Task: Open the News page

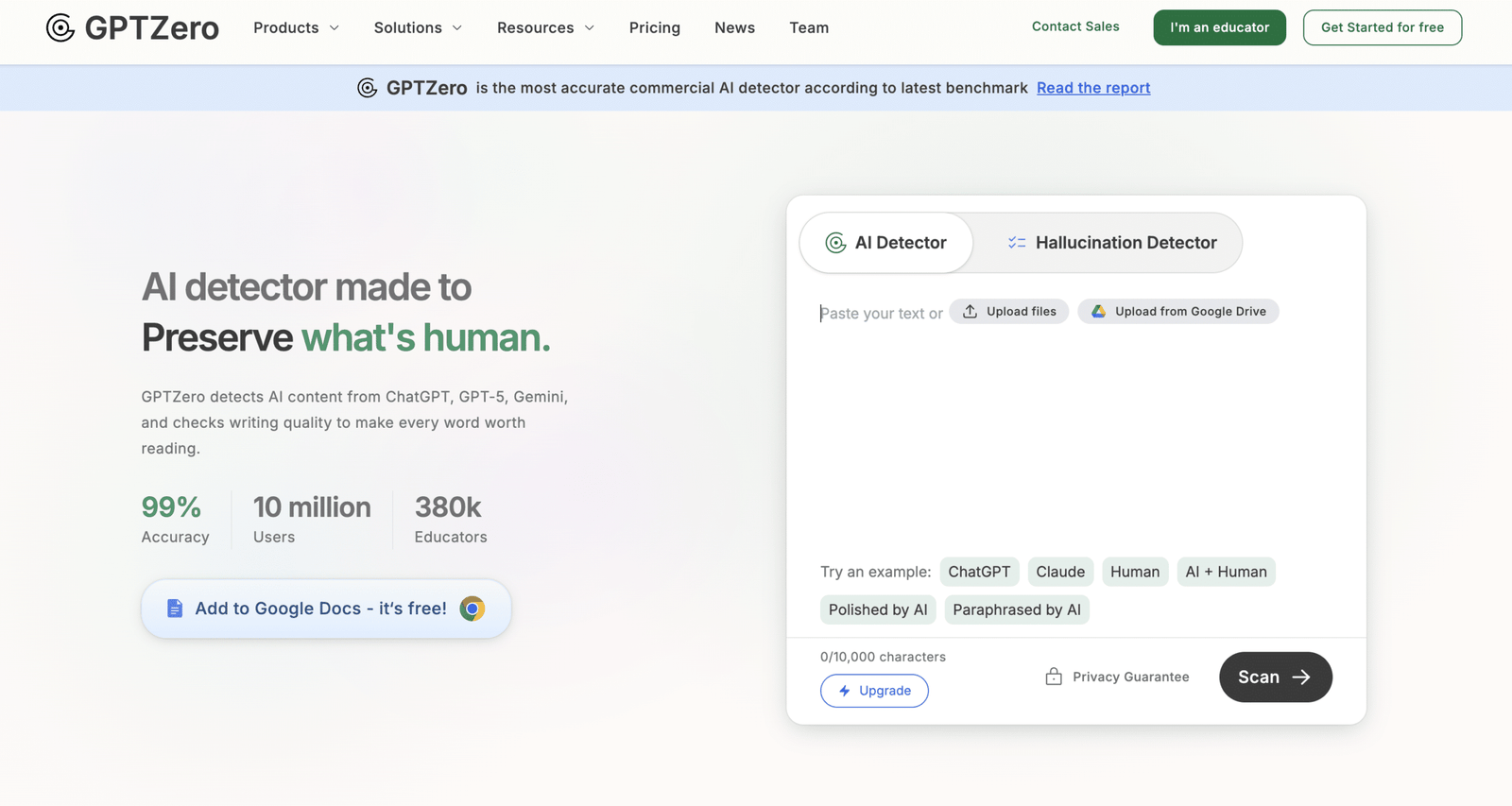Action: click(x=734, y=28)
